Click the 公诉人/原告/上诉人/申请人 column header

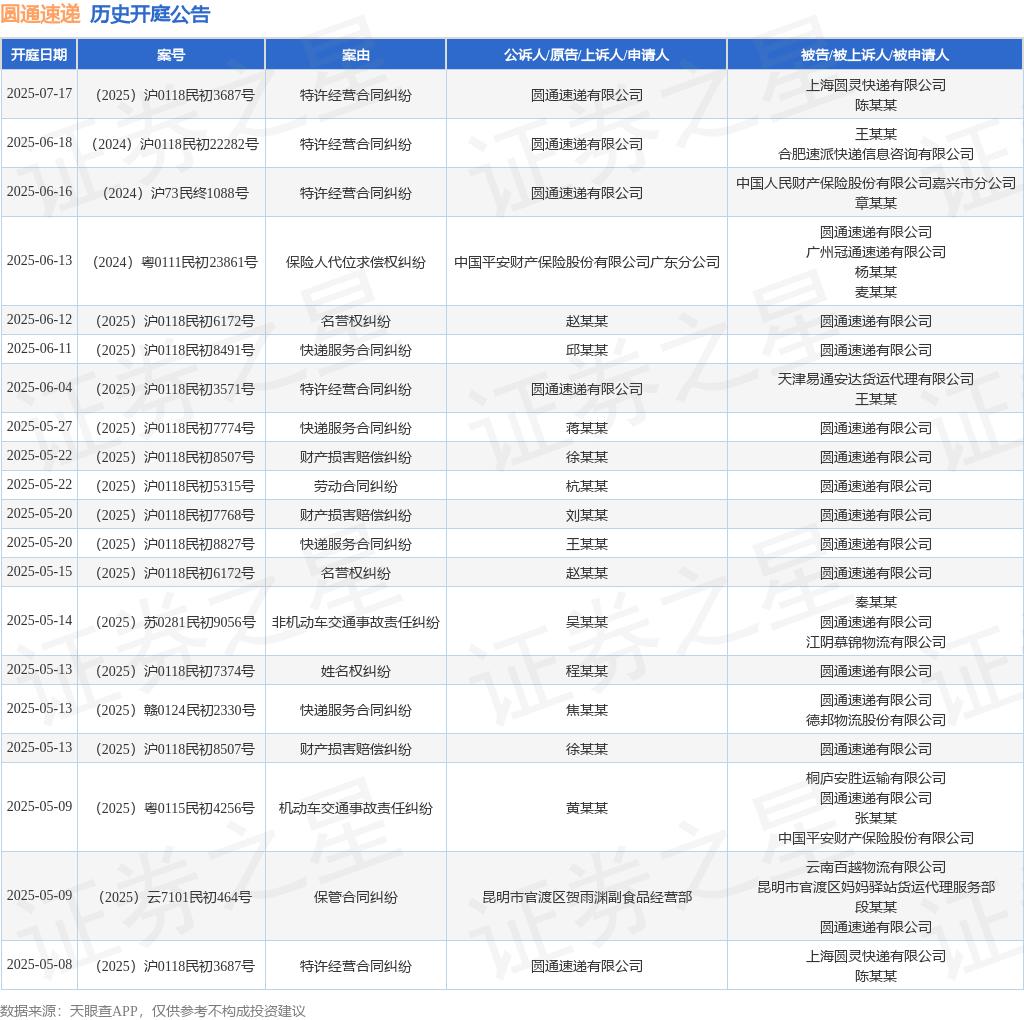click(x=586, y=55)
